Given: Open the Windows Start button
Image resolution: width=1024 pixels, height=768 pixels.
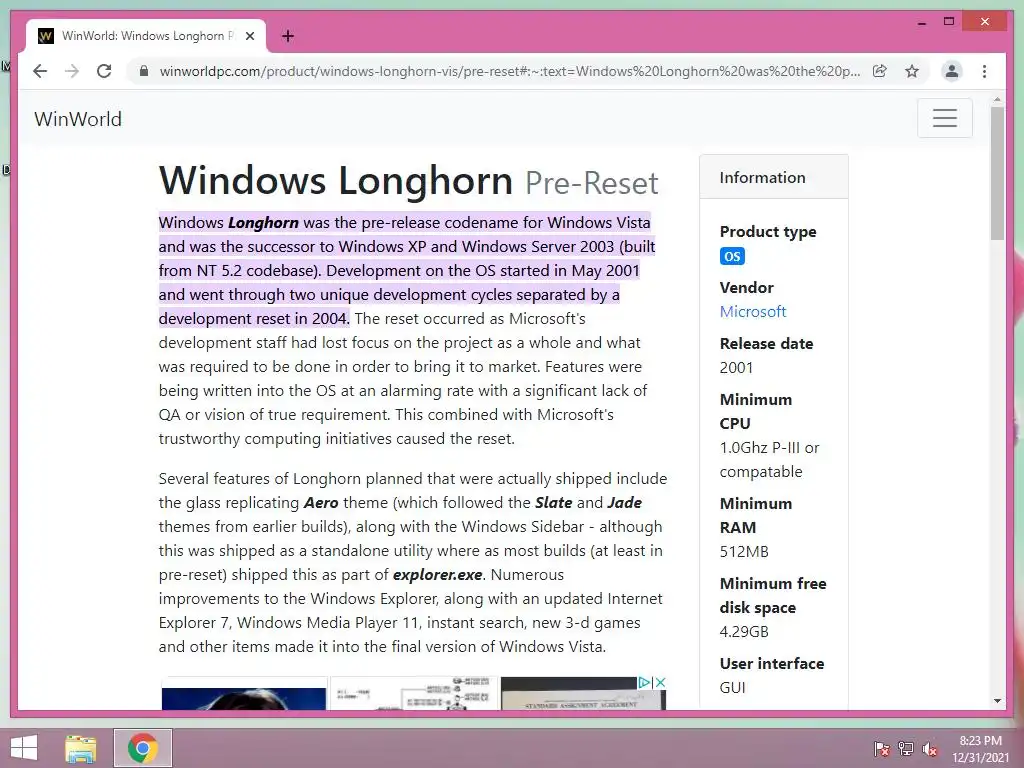Looking at the screenshot, I should [x=24, y=748].
